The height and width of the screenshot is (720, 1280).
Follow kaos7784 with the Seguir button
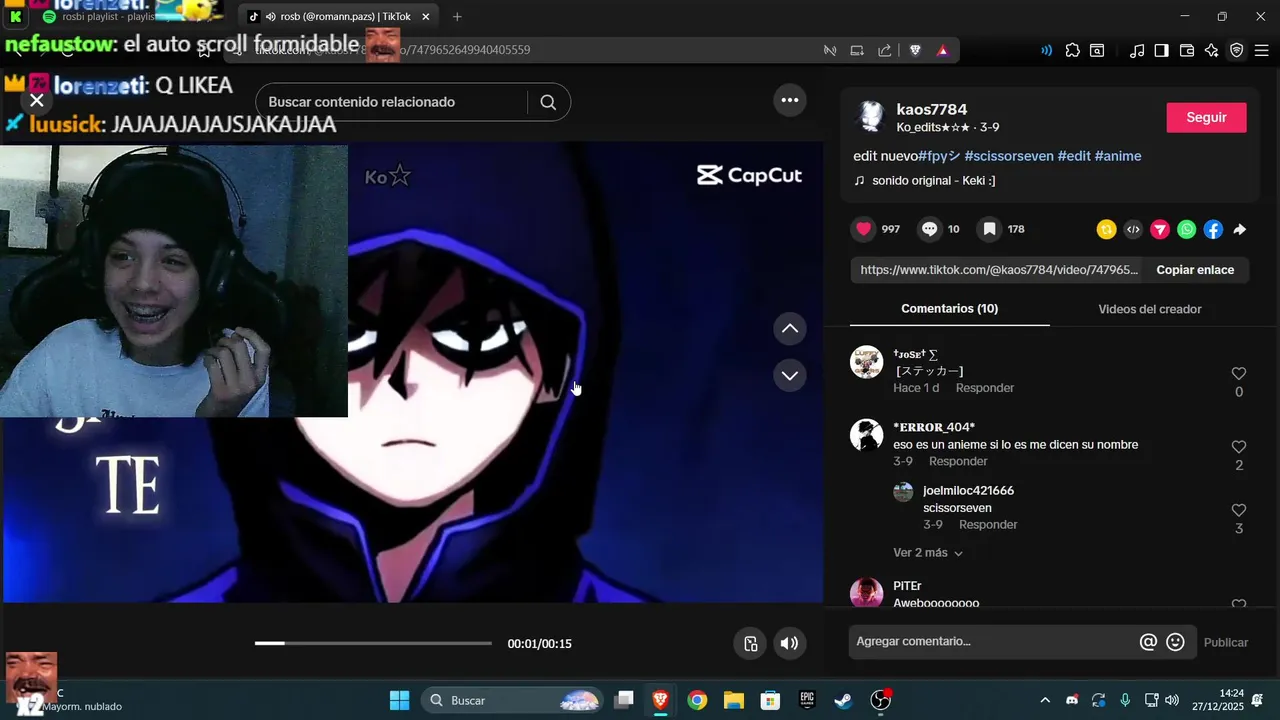[1206, 117]
